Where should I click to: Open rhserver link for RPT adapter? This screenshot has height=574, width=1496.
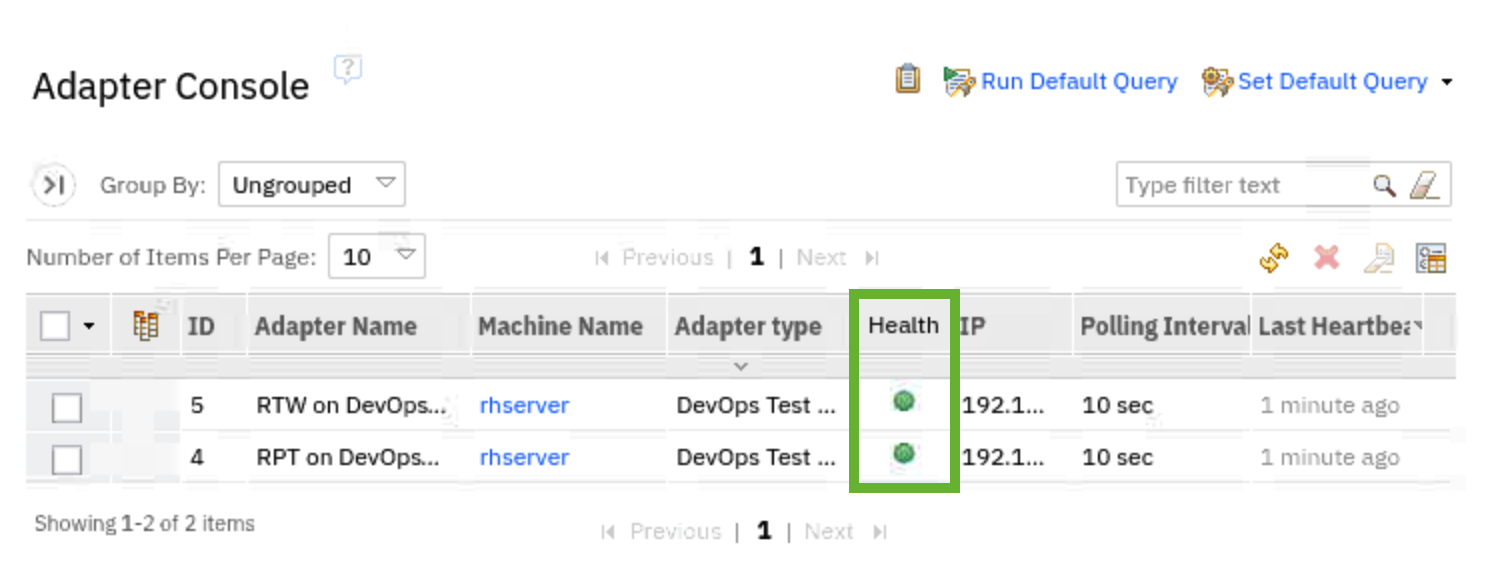tap(524, 457)
